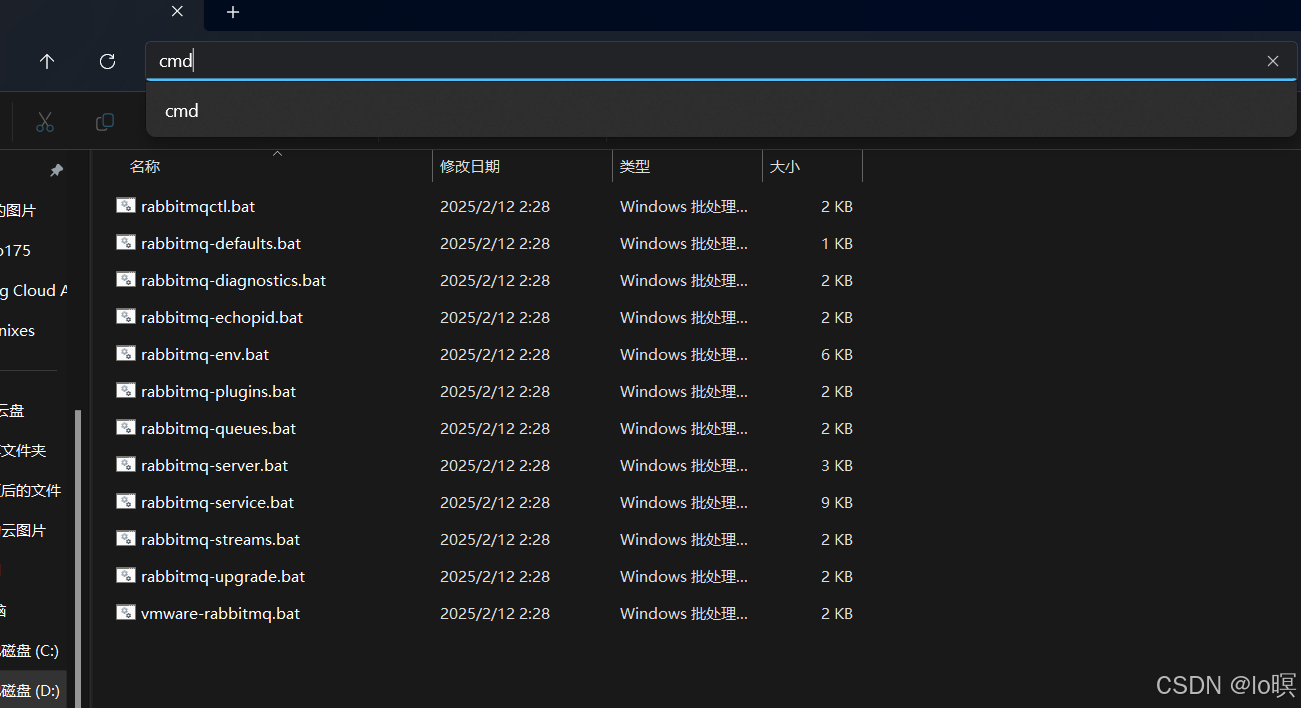Click the Cut scissors icon
The height and width of the screenshot is (708, 1301).
45,122
